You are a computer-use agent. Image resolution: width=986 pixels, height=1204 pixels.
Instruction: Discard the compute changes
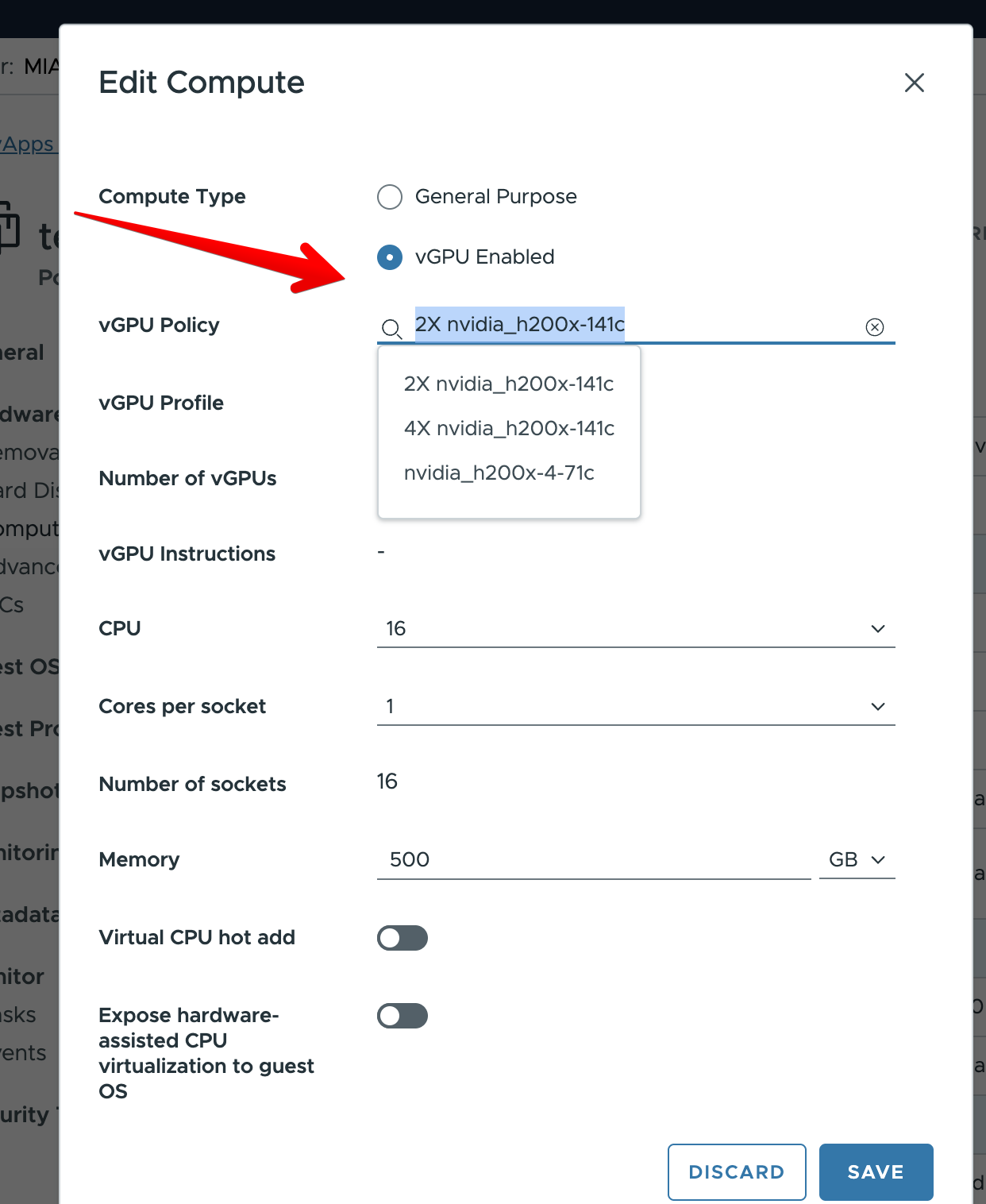coord(737,1171)
